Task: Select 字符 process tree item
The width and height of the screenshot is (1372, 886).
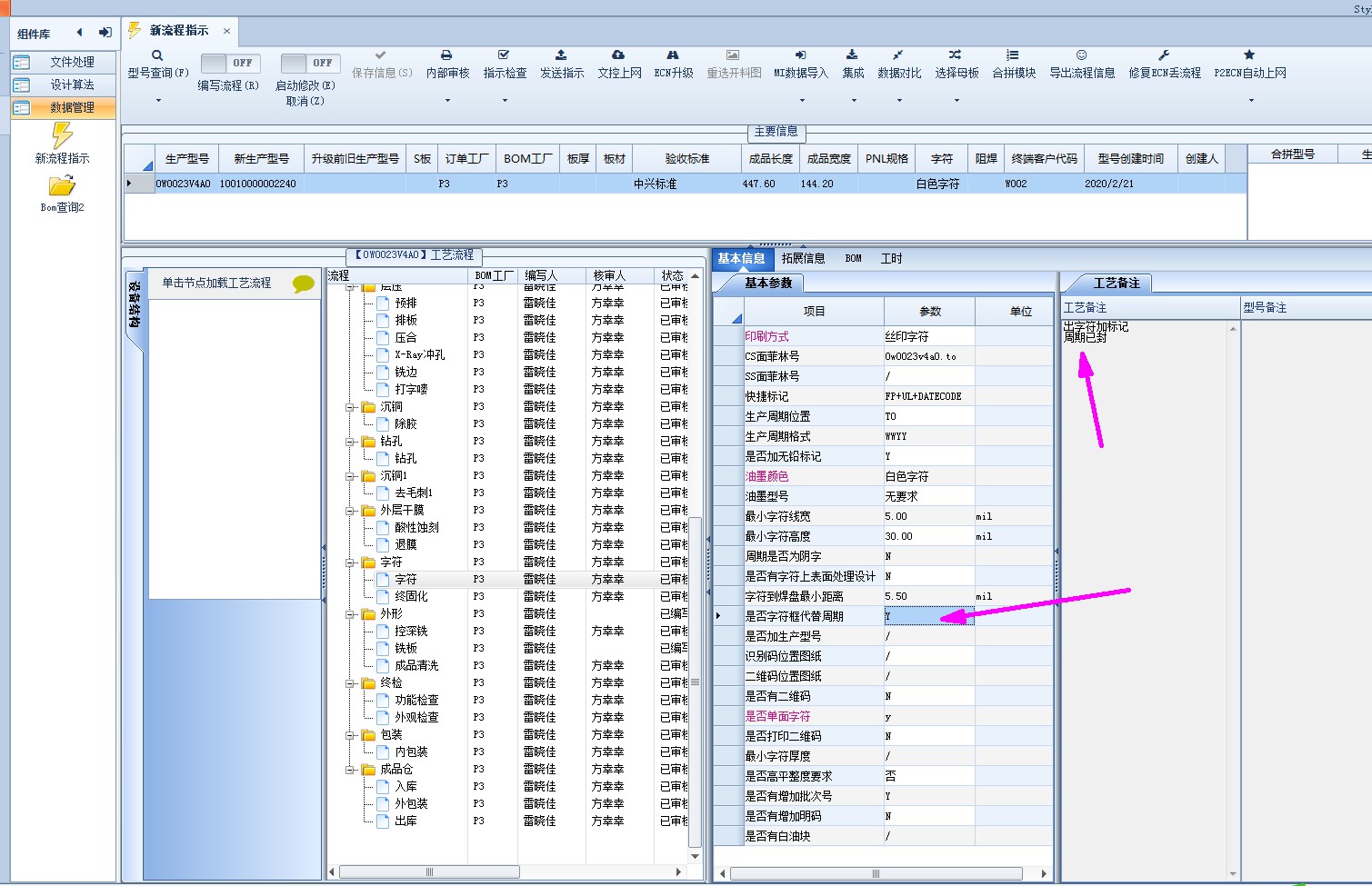Action: pyautogui.click(x=406, y=579)
